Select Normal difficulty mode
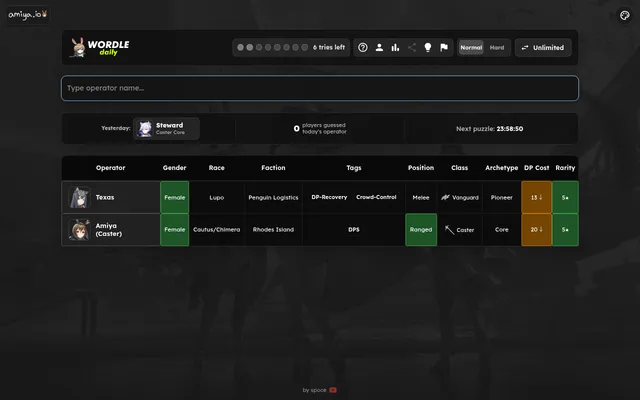Image resolution: width=640 pixels, height=400 pixels. coord(471,47)
